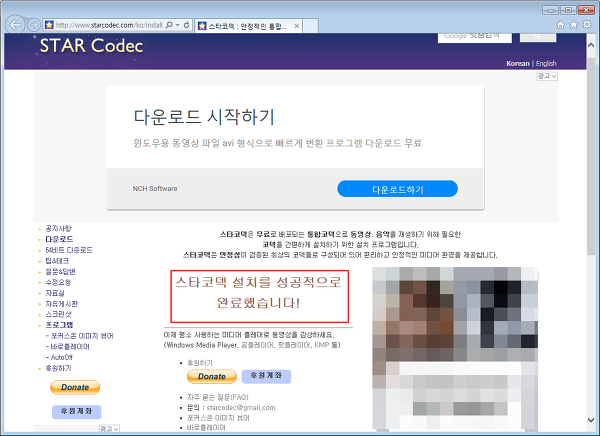Open 질문&답변 in sidebar
Viewport: 600px width, 436px height.
click(60, 271)
